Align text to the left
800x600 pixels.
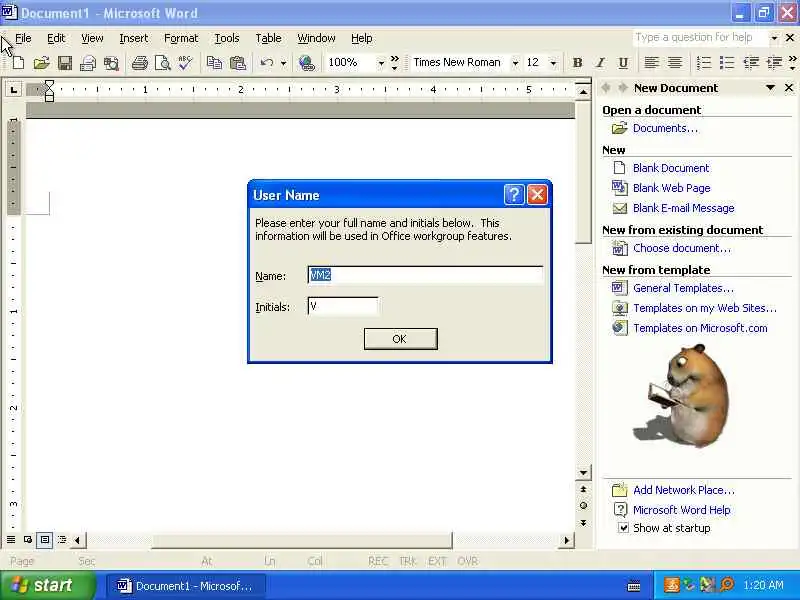pyautogui.click(x=651, y=63)
